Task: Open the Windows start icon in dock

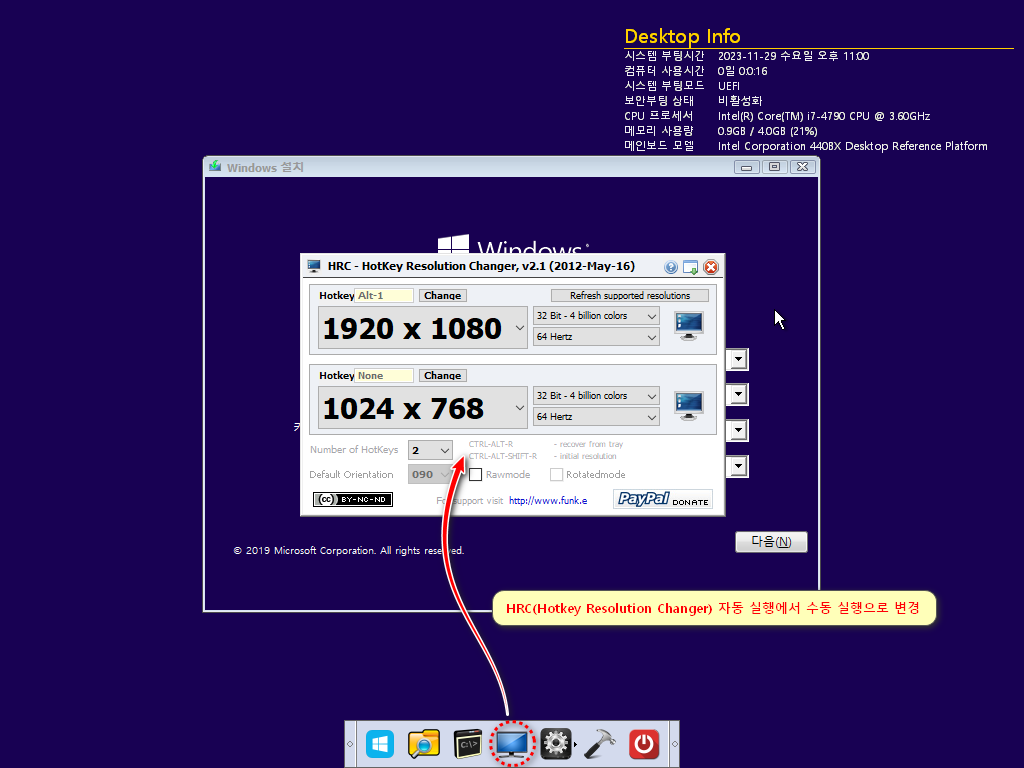Action: tap(380, 744)
